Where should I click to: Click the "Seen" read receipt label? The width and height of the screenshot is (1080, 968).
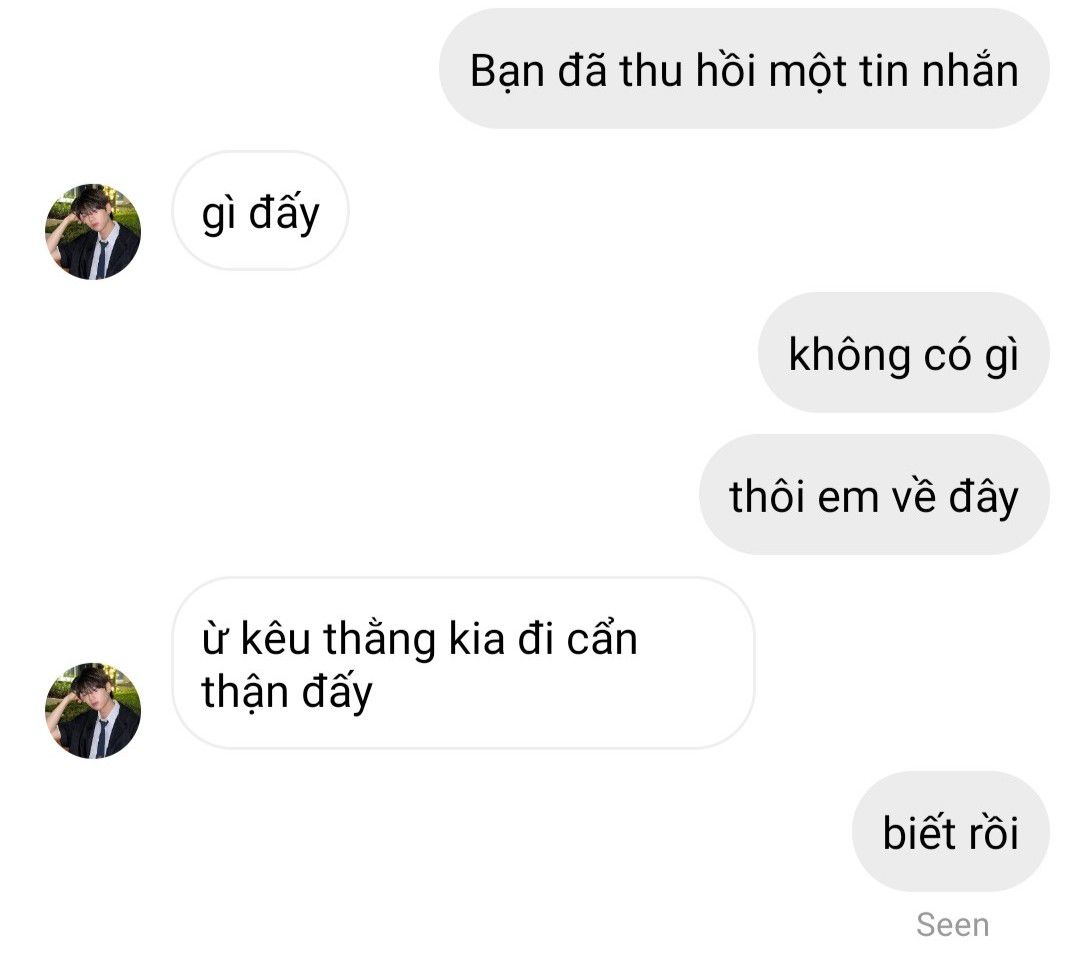point(953,925)
